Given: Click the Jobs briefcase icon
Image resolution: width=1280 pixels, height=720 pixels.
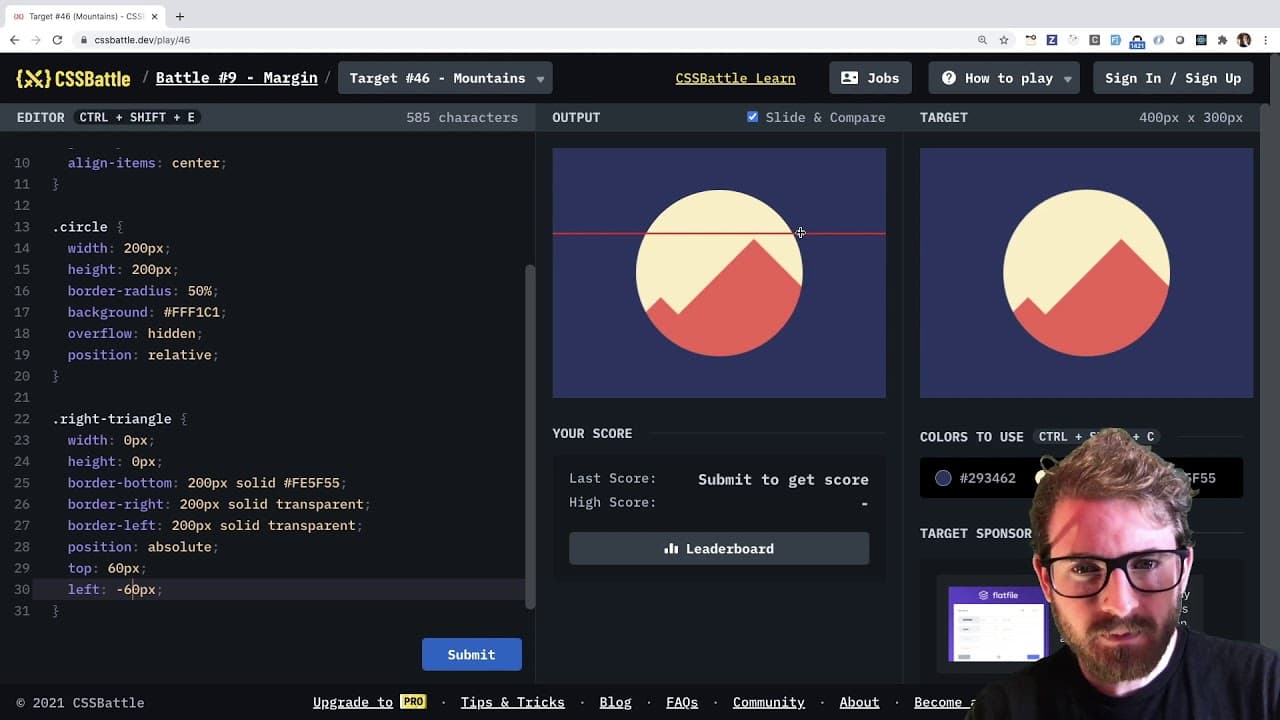Looking at the screenshot, I should pos(850,78).
